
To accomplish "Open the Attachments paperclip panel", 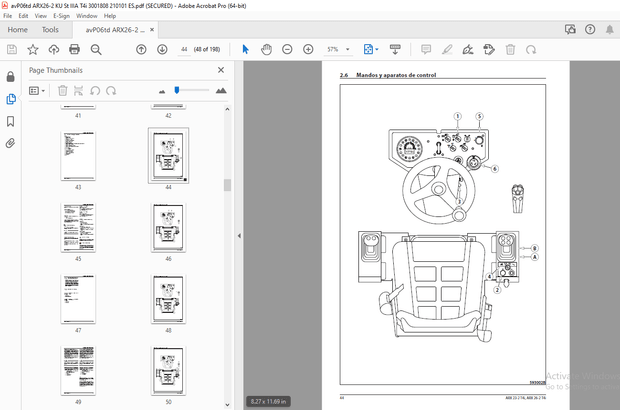I will 11,144.
